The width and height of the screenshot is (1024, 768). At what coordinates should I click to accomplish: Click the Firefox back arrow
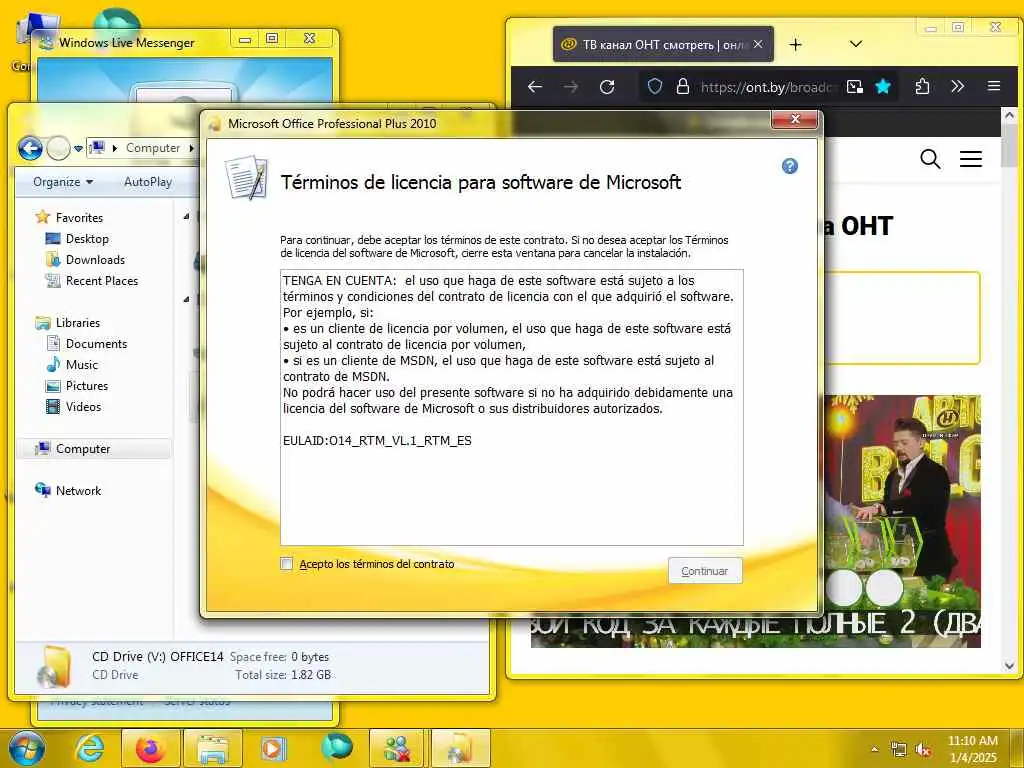[x=535, y=86]
